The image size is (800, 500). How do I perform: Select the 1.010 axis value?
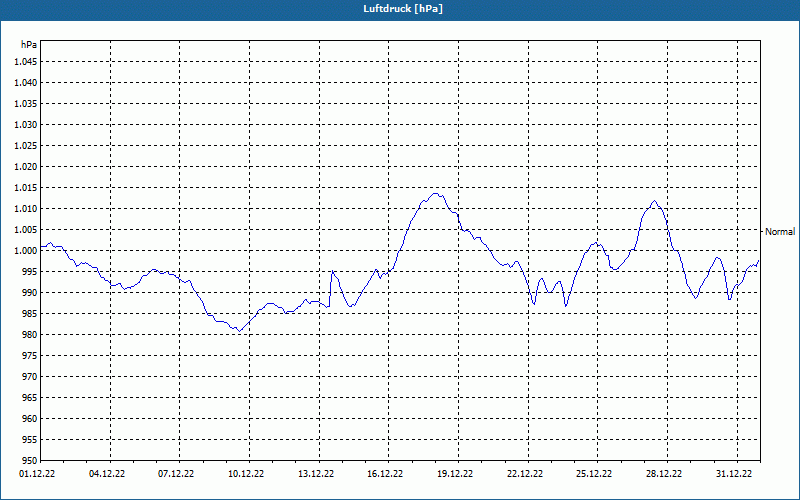pyautogui.click(x=26, y=209)
